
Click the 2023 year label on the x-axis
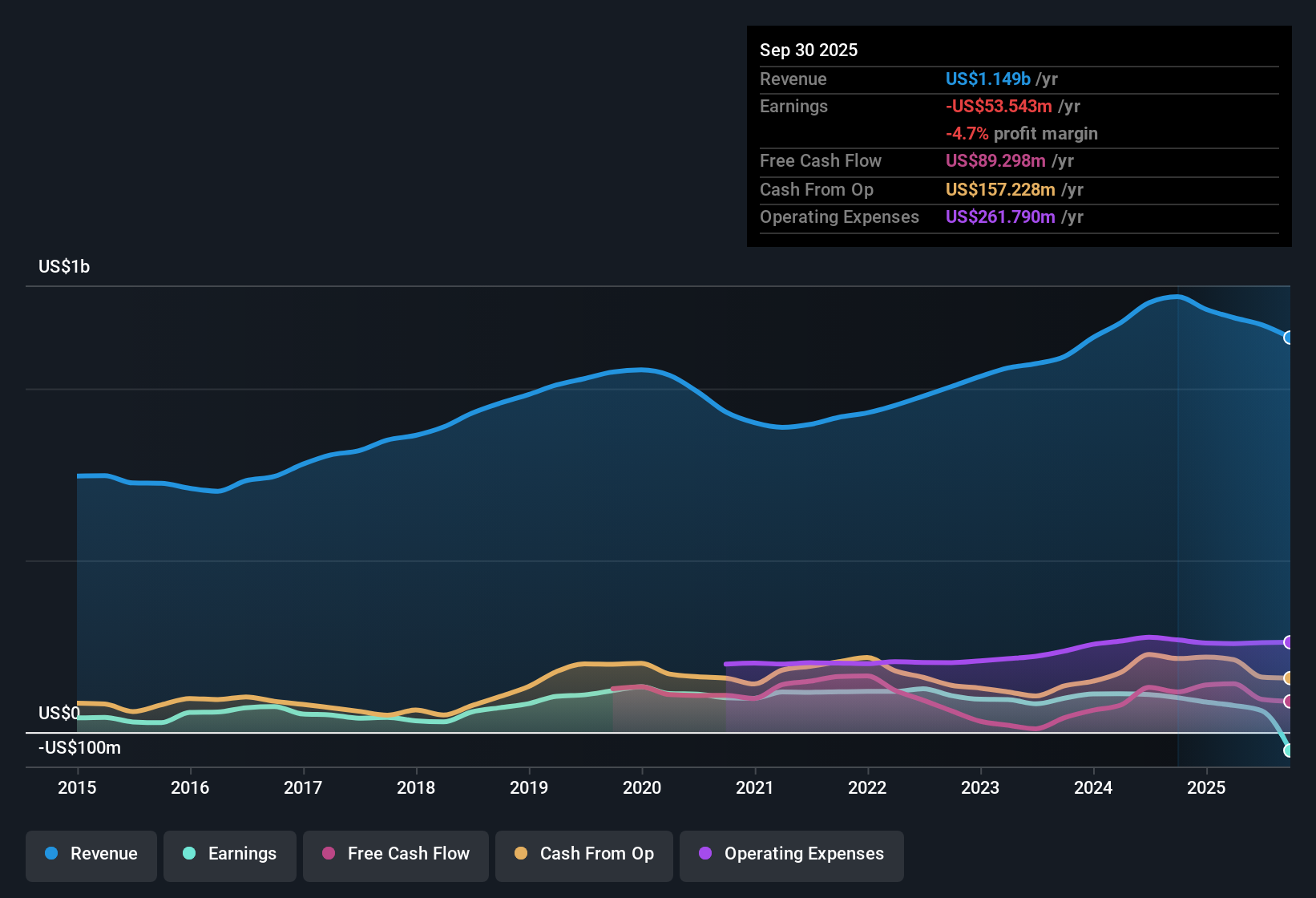980,788
